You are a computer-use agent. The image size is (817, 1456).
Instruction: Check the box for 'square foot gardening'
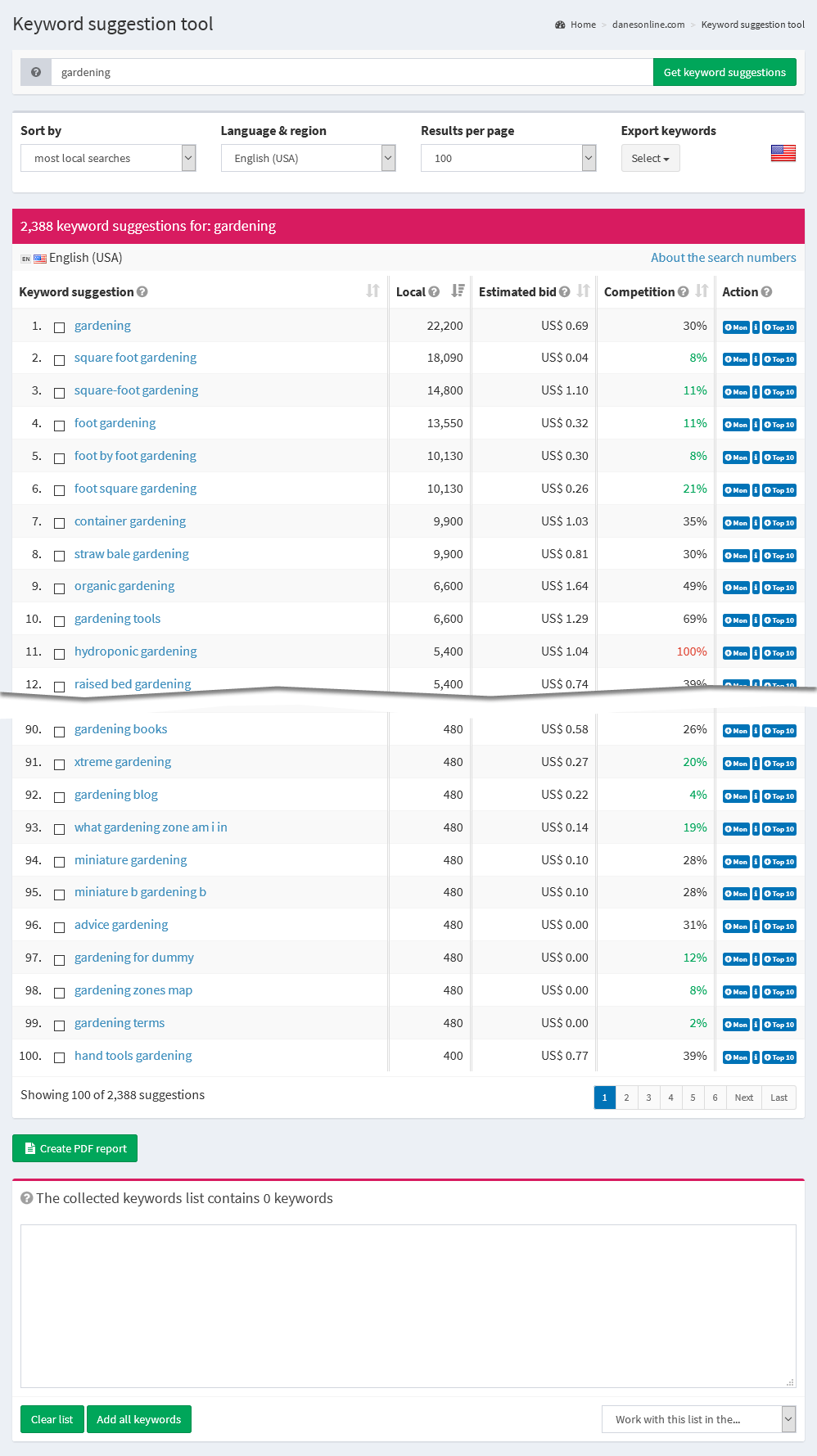tap(59, 360)
